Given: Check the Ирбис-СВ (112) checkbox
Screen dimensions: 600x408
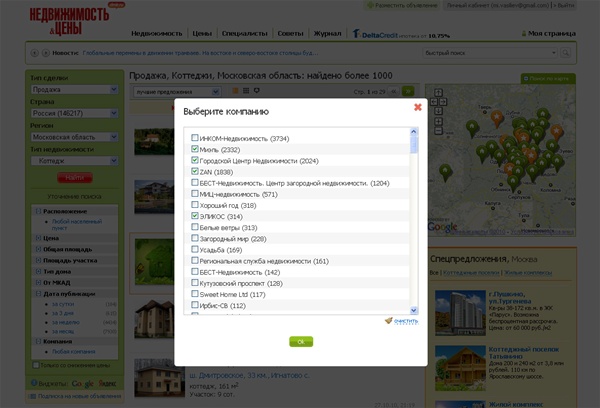Looking at the screenshot, I should tap(195, 305).
